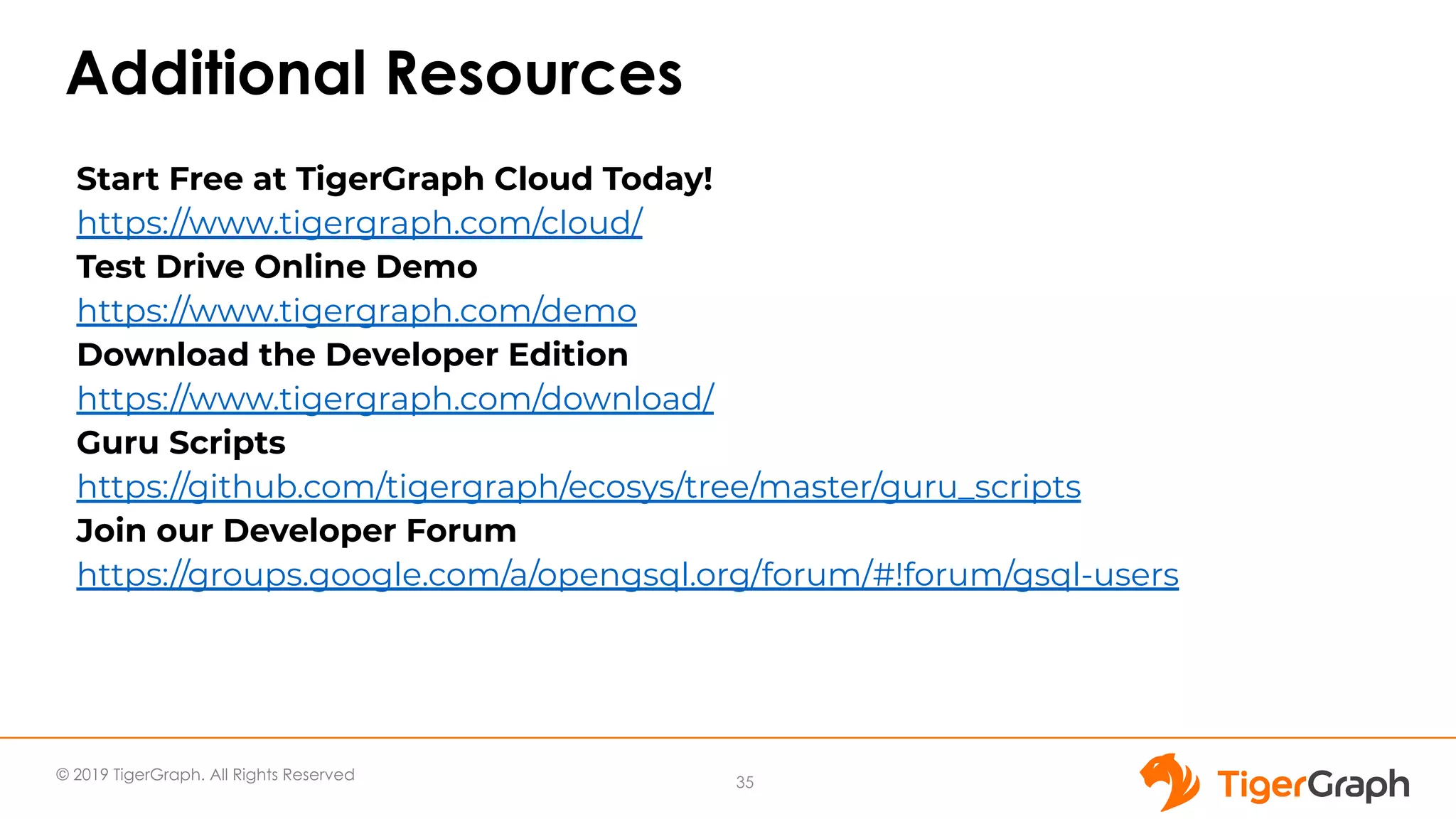Click the TigerGraph tiger logo icon

coord(1169,782)
